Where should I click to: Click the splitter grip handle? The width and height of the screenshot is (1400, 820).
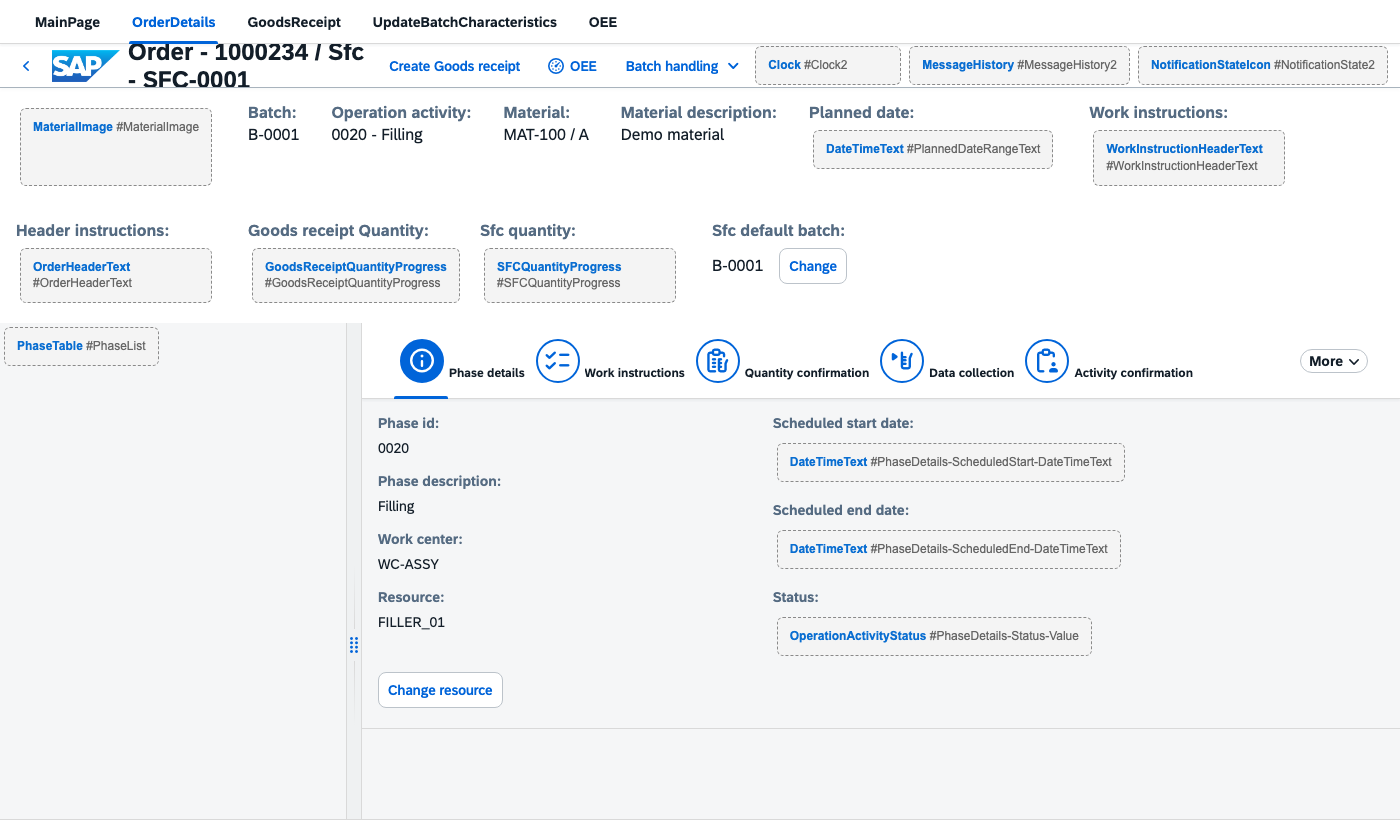point(354,645)
